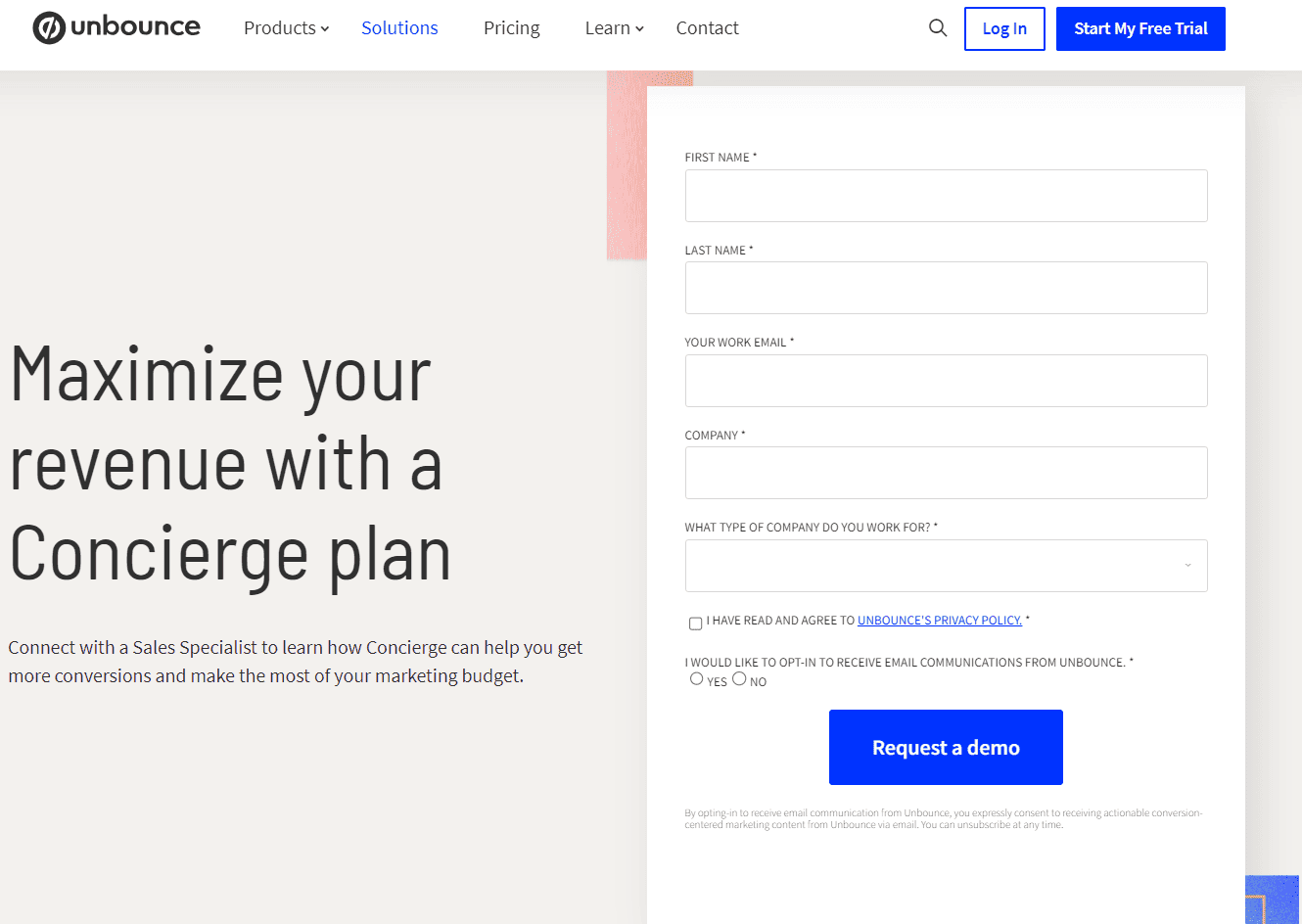The image size is (1302, 924).
Task: Click the Log In button
Action: [x=1004, y=28]
